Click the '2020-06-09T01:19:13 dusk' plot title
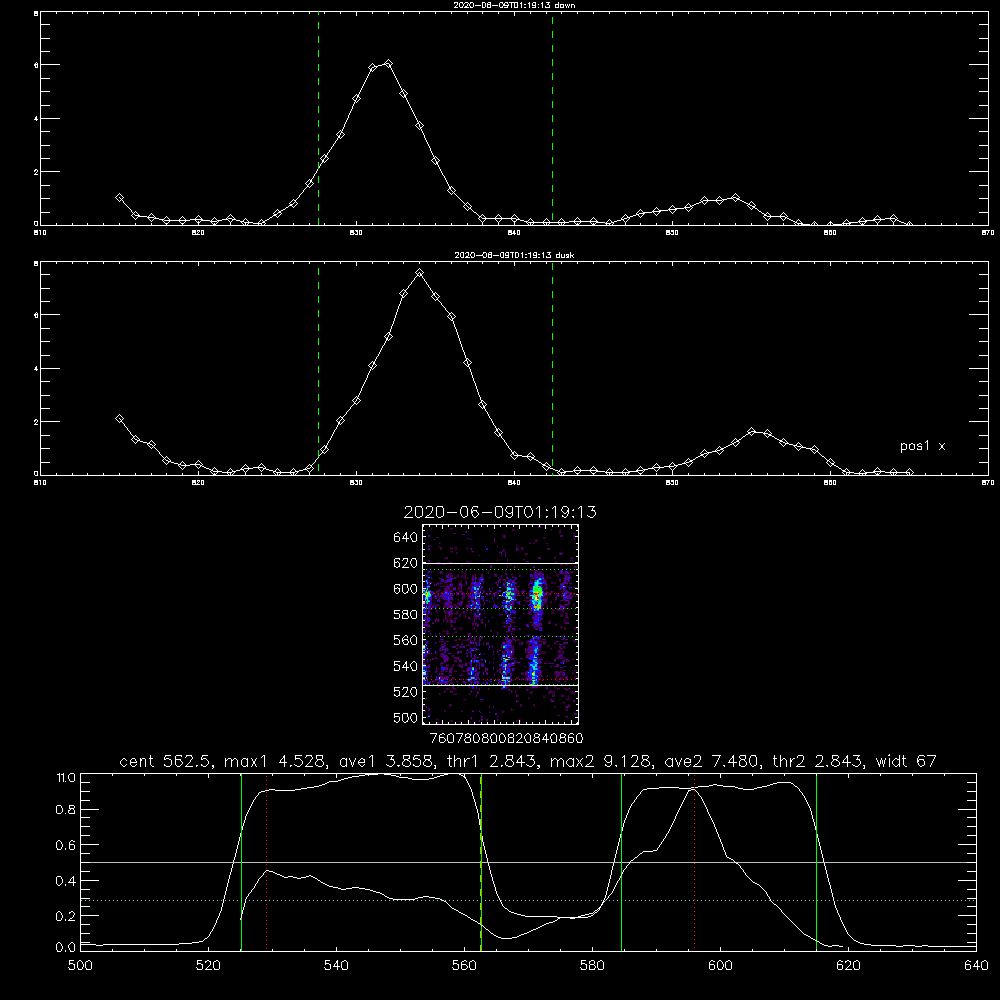This screenshot has width=1000, height=1000. [514, 255]
